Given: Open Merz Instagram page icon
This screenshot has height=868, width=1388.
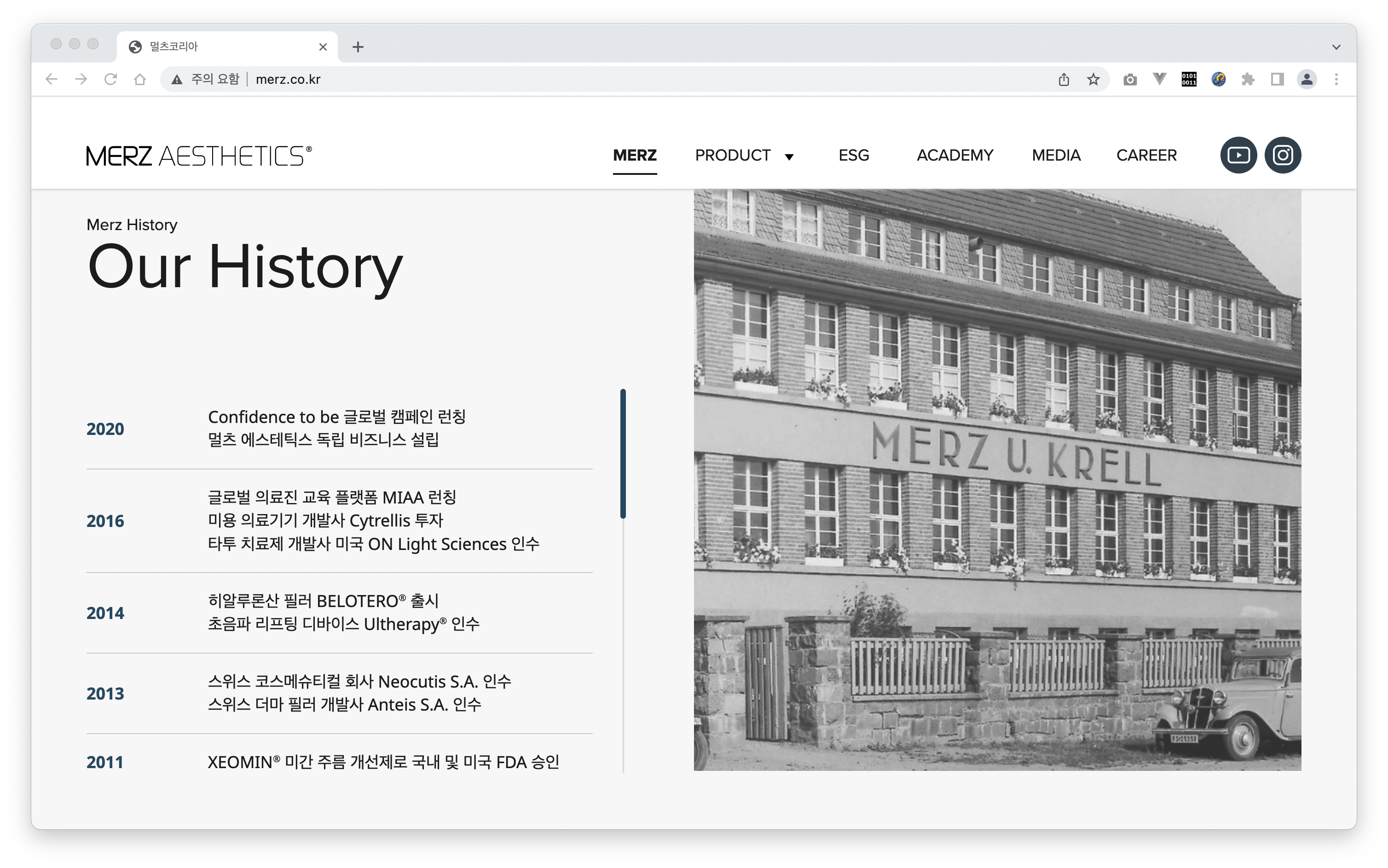Looking at the screenshot, I should click(x=1283, y=155).
